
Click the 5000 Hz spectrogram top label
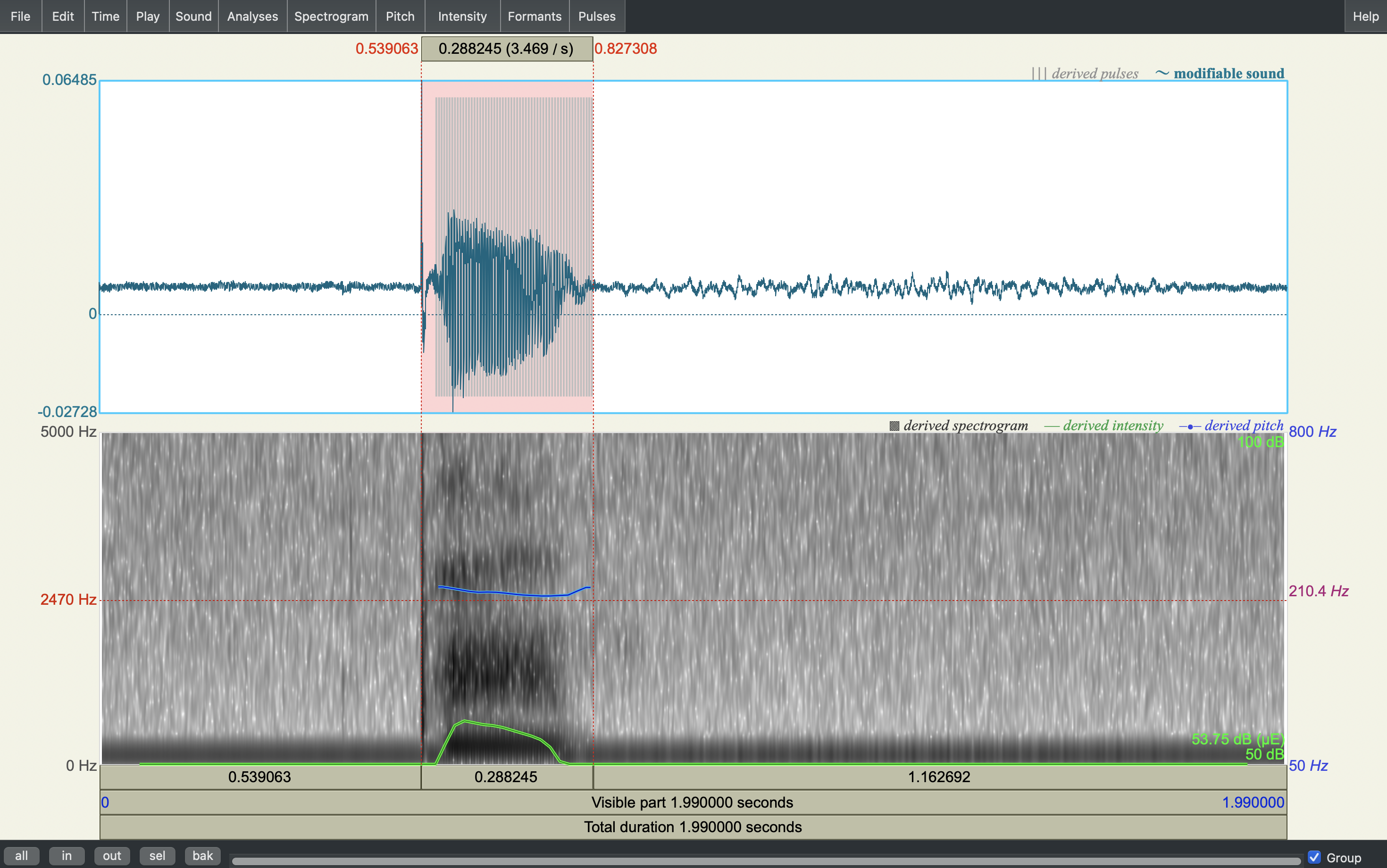point(68,432)
